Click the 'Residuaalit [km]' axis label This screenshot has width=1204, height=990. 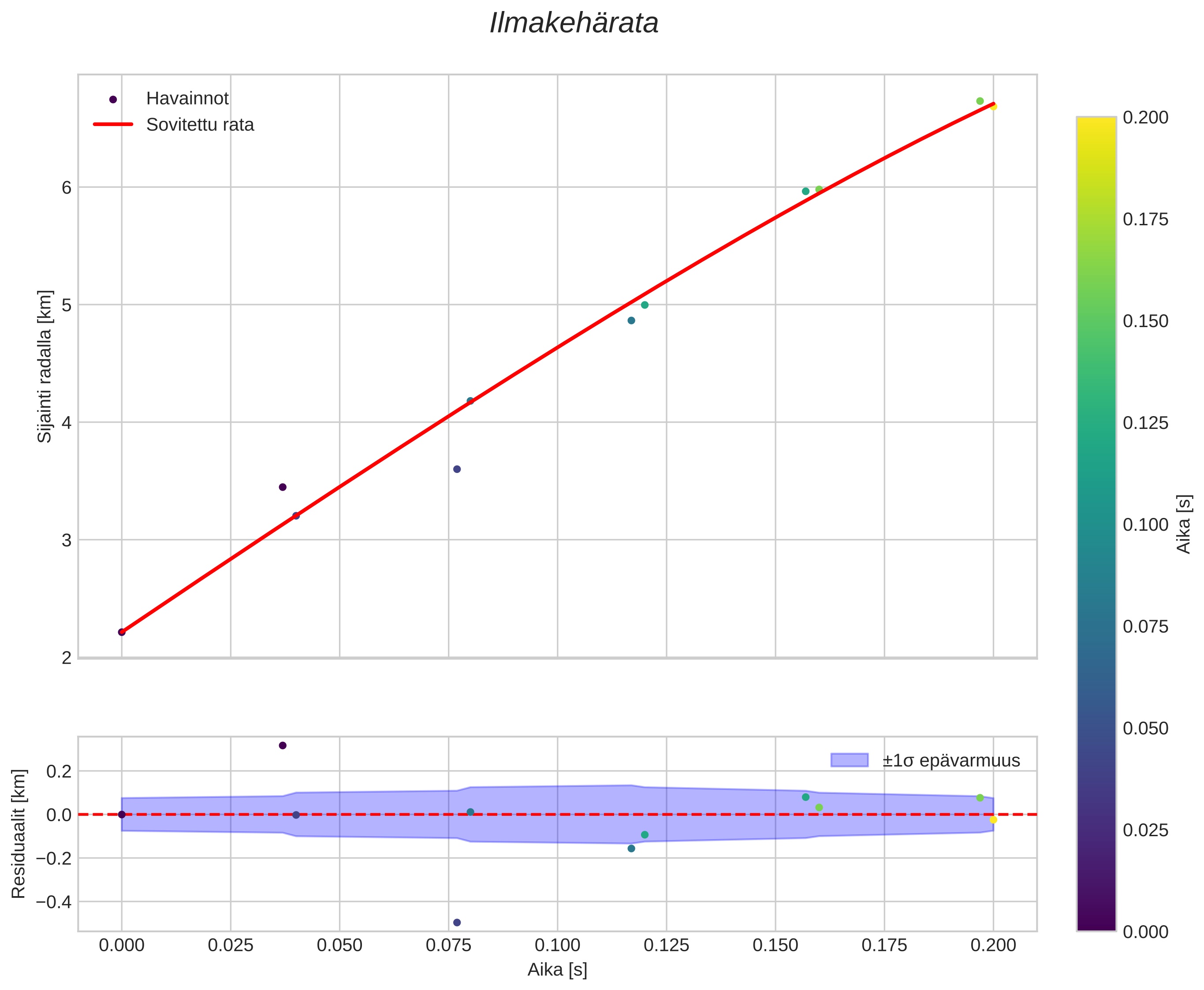pyautogui.click(x=19, y=834)
